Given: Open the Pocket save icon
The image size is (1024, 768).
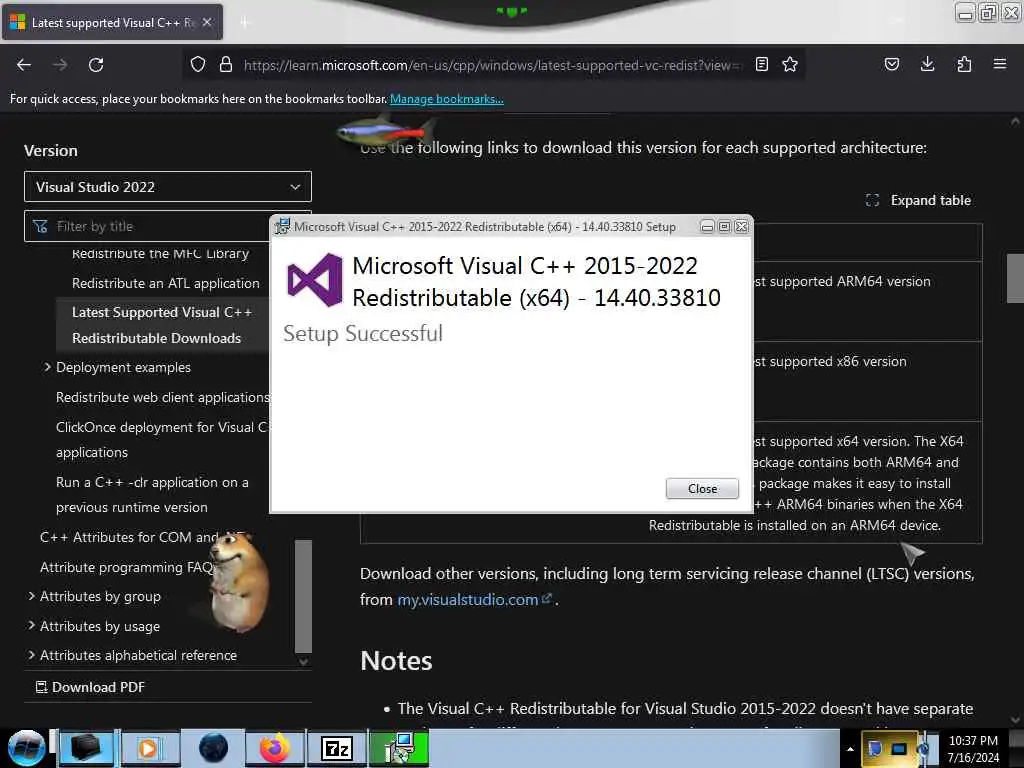Looking at the screenshot, I should coord(891,64).
